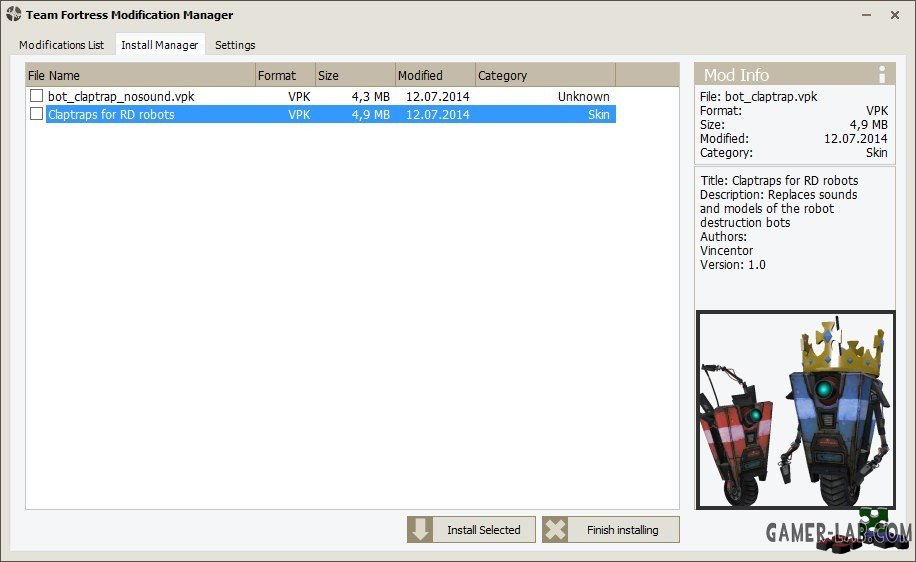The width and height of the screenshot is (916, 562).
Task: Click the Unknown category cell
Action: point(583,96)
